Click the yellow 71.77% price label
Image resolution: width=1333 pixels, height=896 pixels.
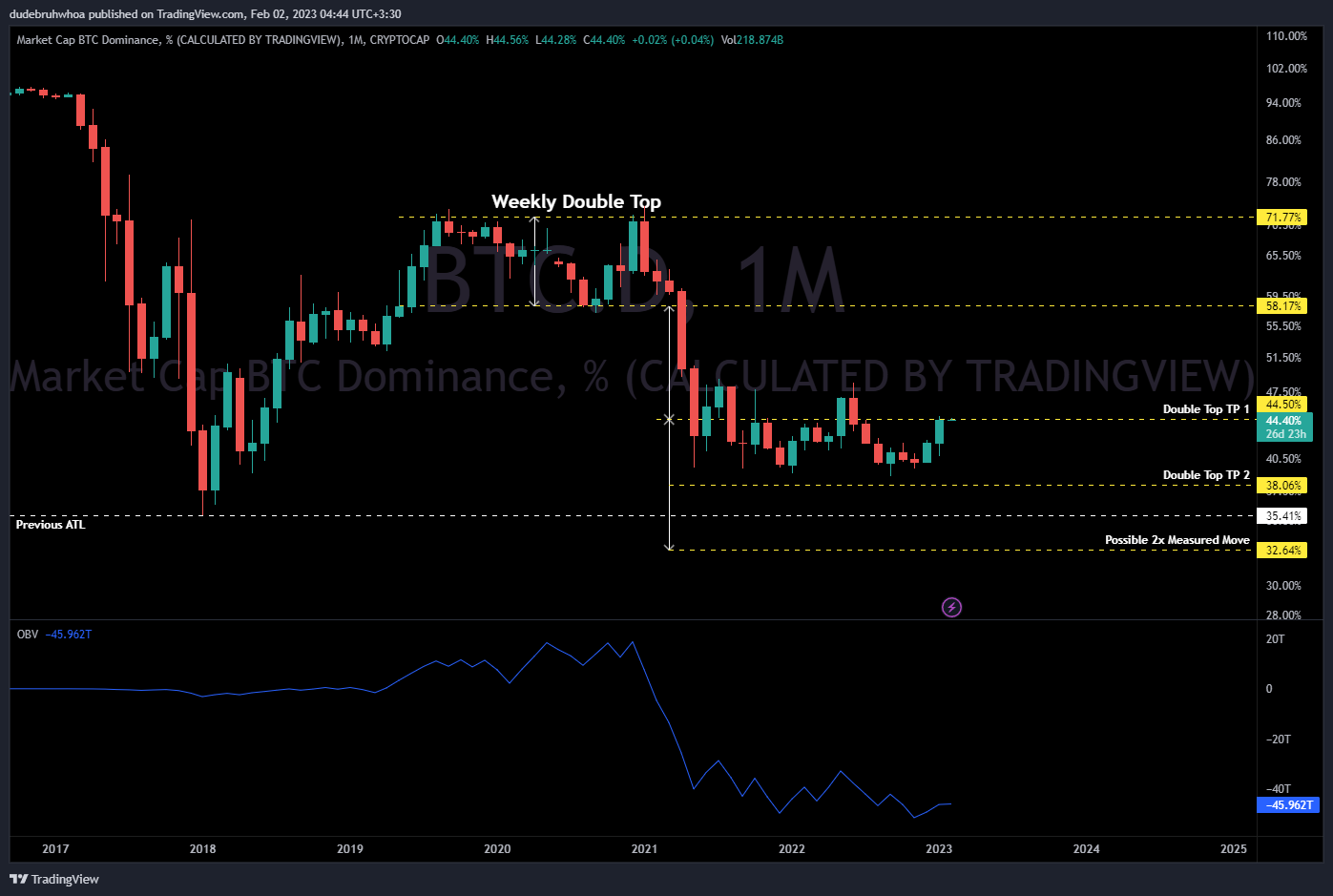click(x=1283, y=218)
